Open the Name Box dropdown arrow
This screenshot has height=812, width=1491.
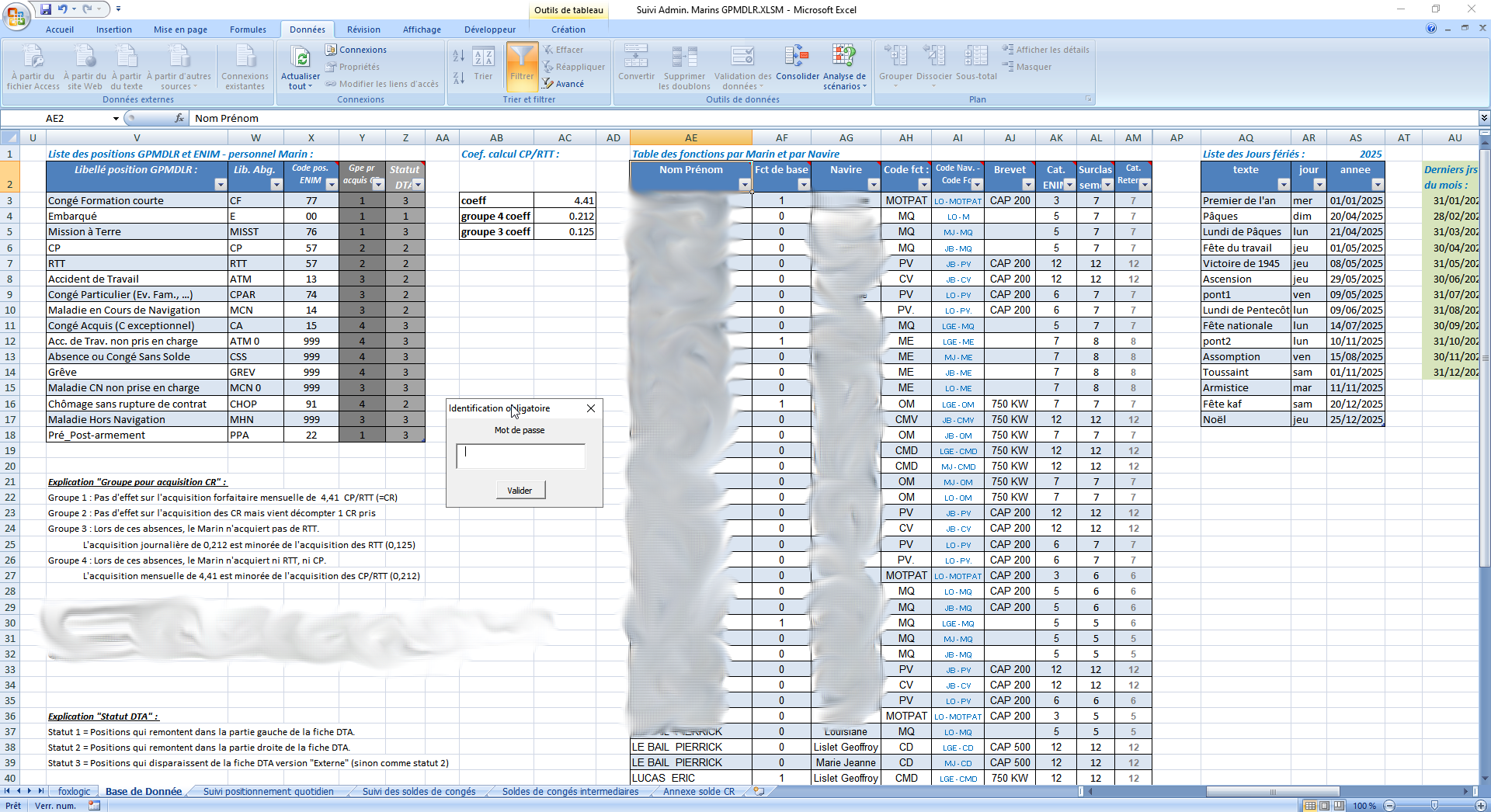click(x=116, y=119)
